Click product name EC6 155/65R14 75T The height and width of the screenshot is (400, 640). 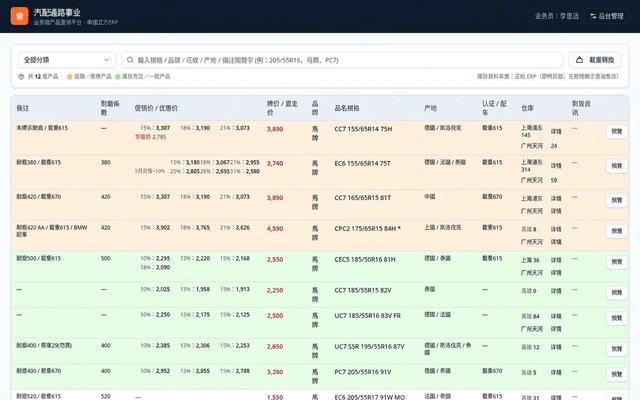click(x=362, y=163)
